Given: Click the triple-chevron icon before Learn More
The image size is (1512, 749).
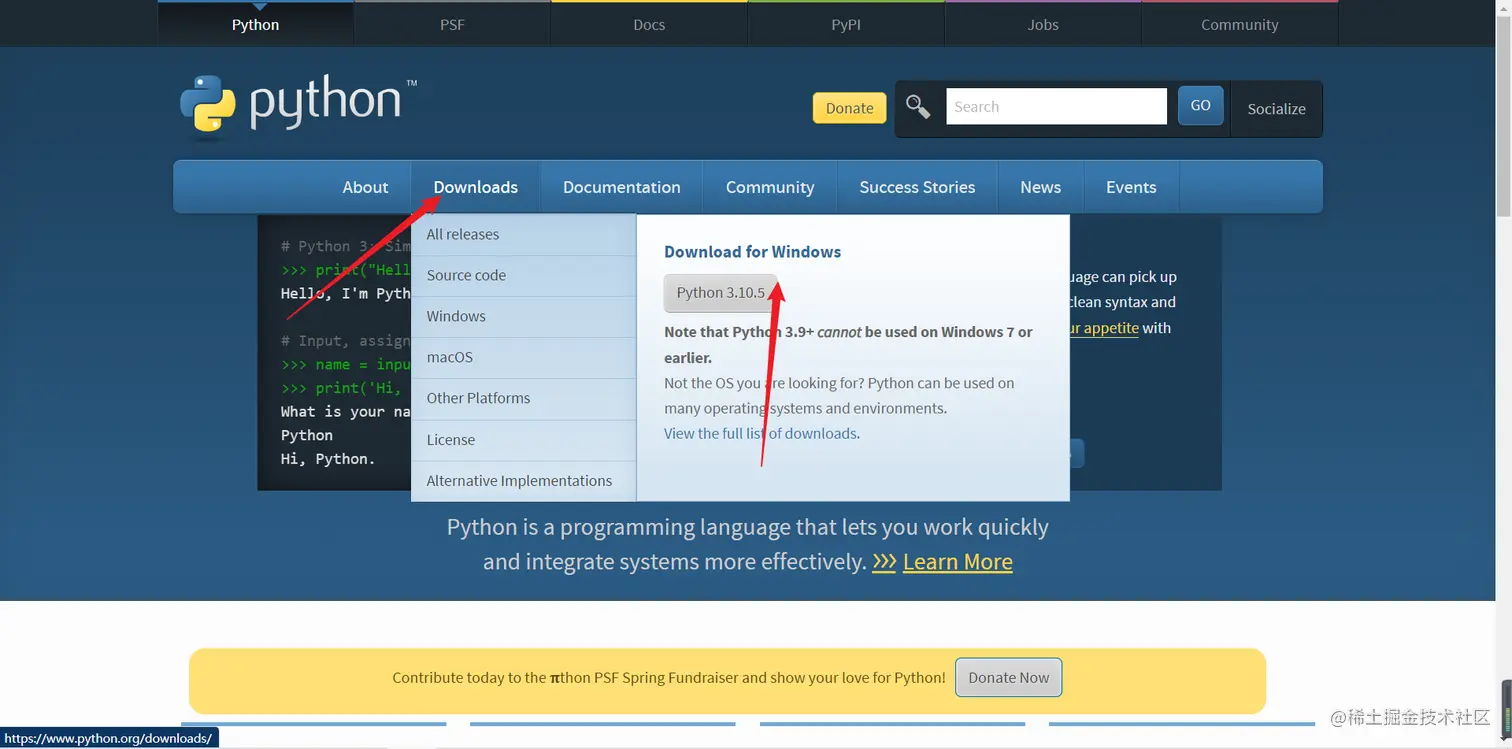Looking at the screenshot, I should coord(884,562).
